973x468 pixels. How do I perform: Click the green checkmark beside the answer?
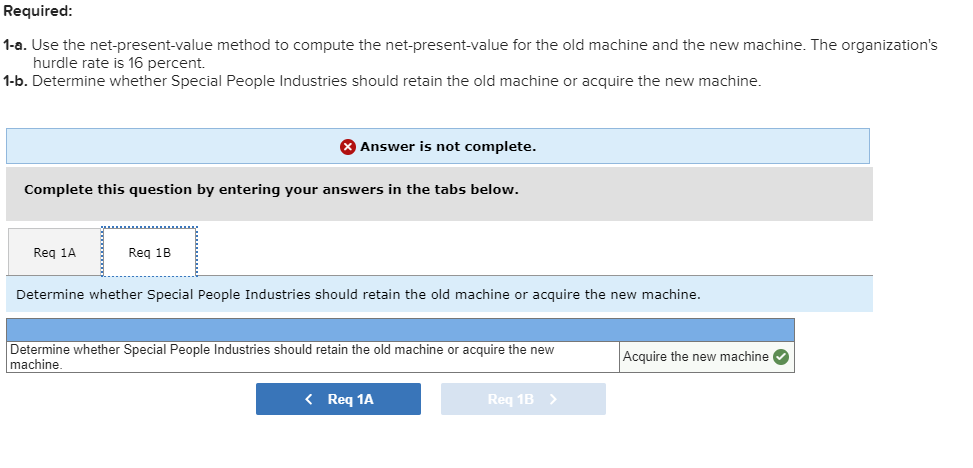coord(782,357)
